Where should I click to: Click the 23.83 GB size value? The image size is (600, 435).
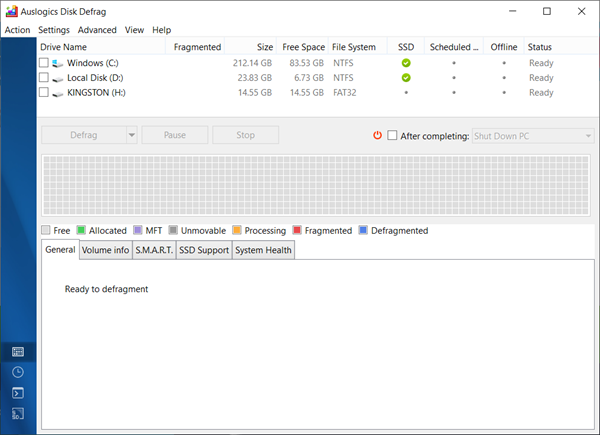tap(255, 78)
